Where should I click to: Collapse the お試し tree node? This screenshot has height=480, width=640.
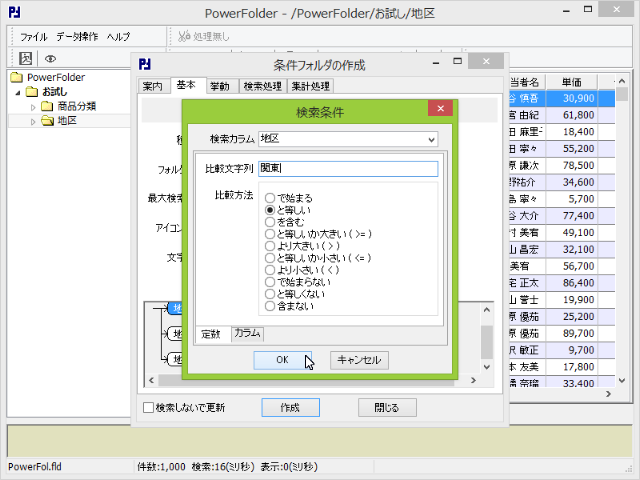click(x=18, y=93)
